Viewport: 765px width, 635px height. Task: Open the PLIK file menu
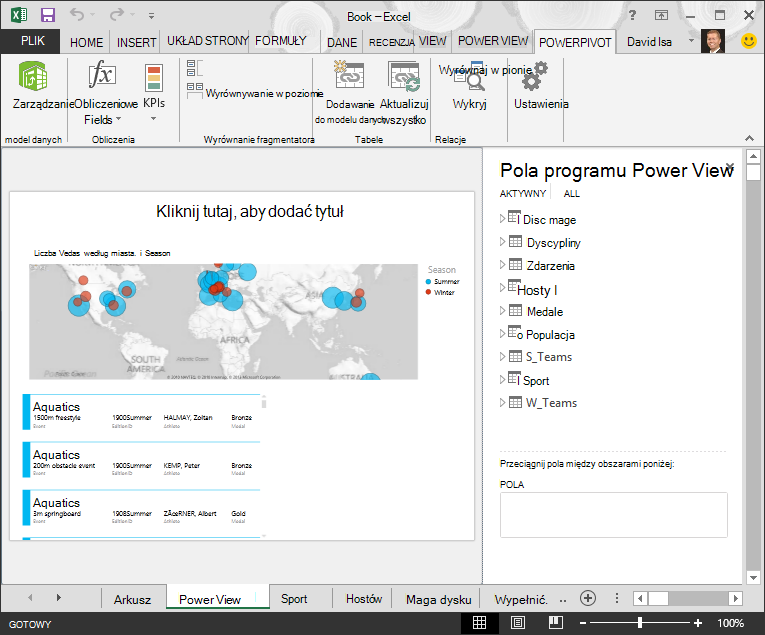(x=32, y=41)
